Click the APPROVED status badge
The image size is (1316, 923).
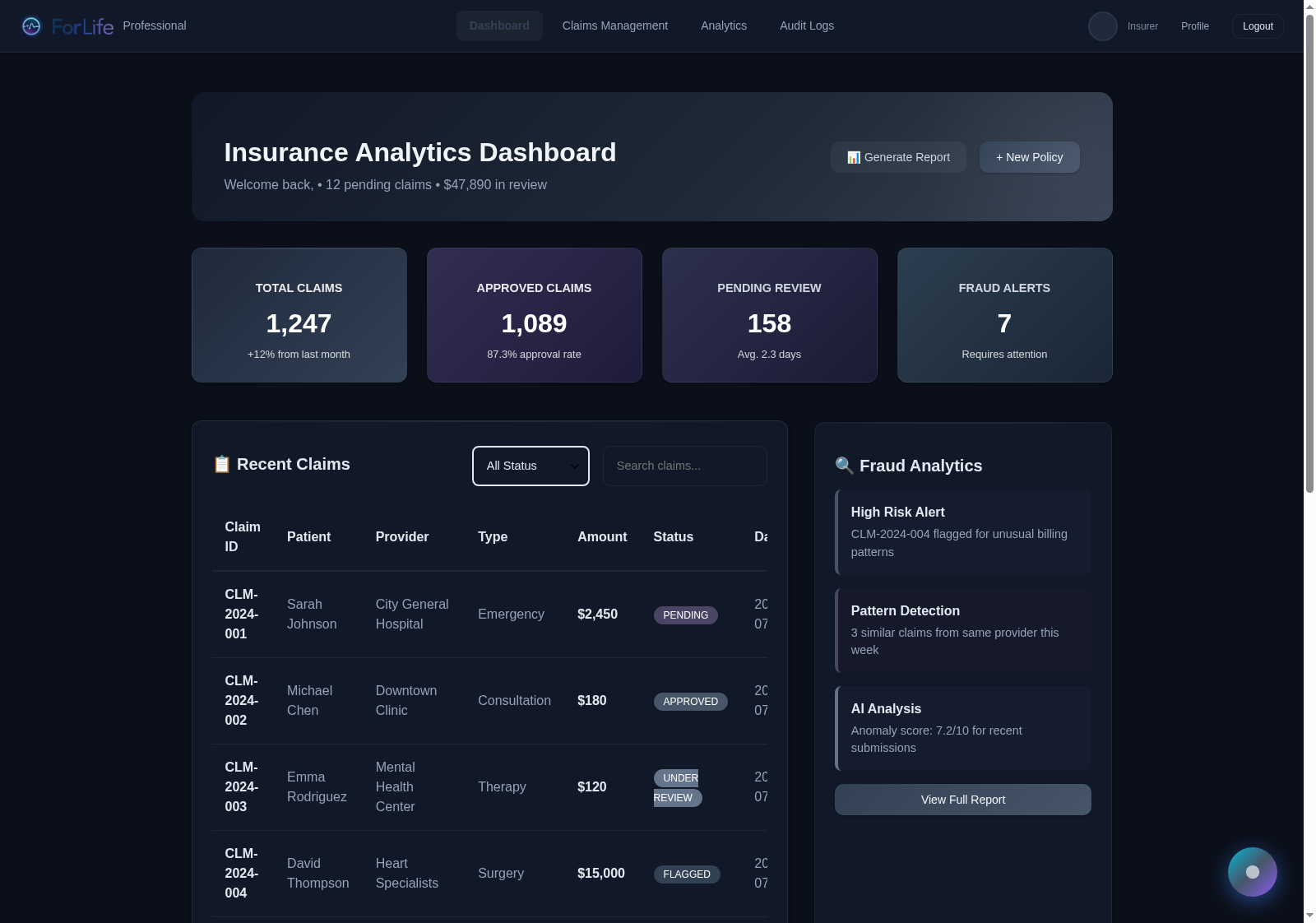point(691,702)
